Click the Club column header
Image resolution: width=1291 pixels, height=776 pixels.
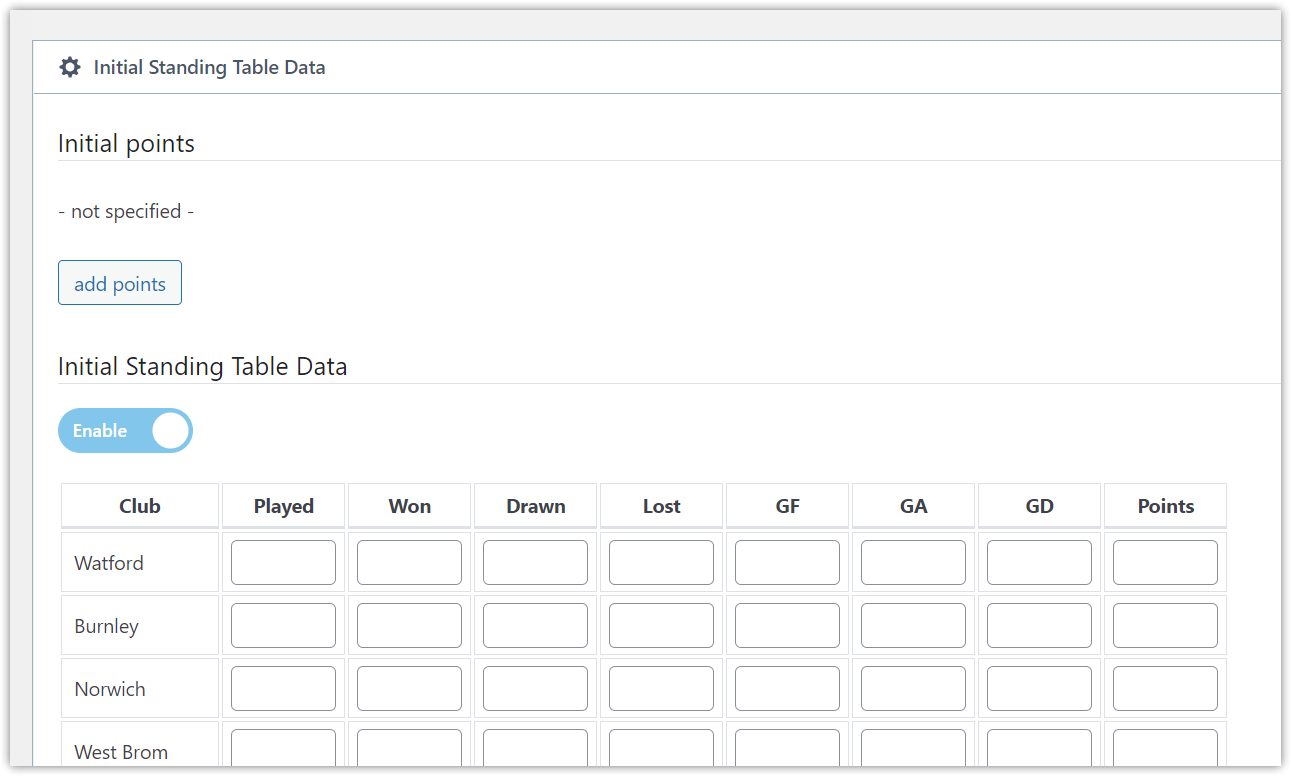point(139,505)
